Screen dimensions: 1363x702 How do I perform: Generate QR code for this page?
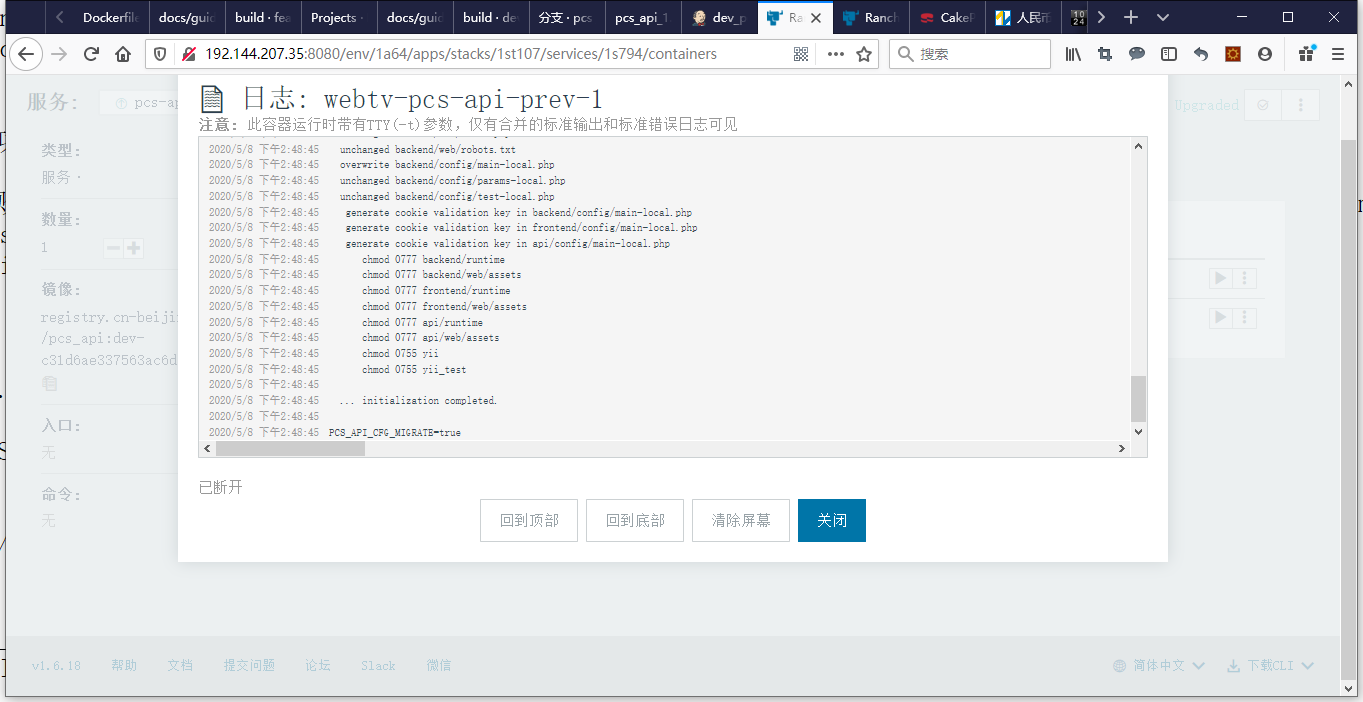tap(801, 54)
